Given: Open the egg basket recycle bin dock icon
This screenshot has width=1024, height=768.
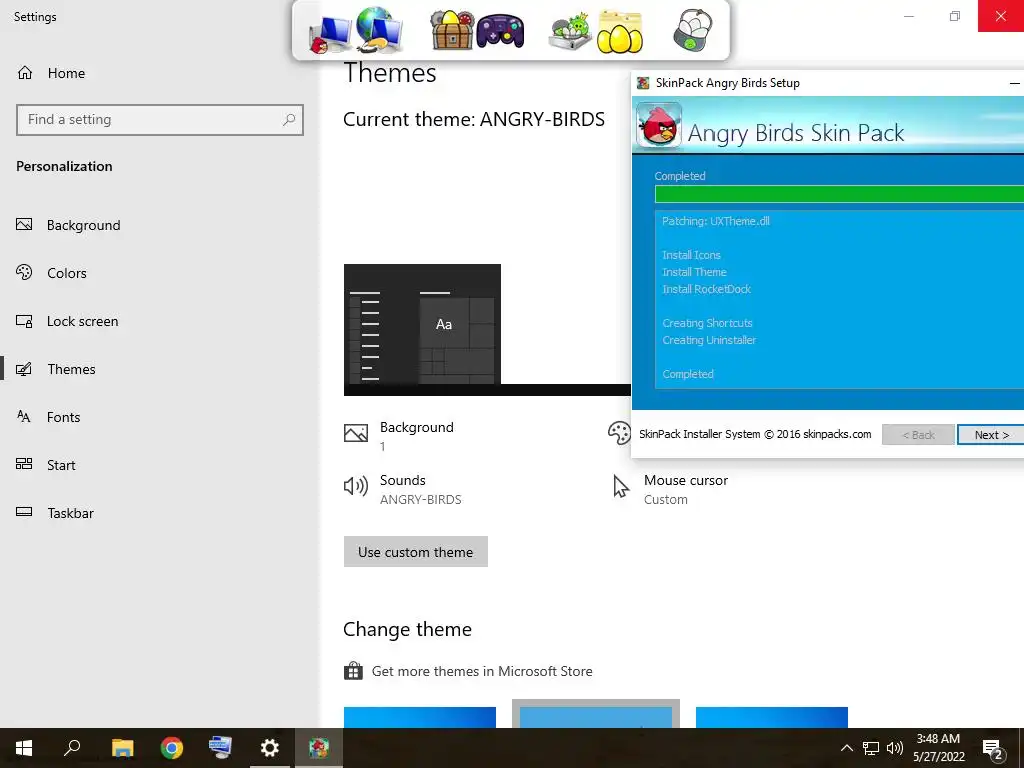Looking at the screenshot, I should [x=693, y=30].
